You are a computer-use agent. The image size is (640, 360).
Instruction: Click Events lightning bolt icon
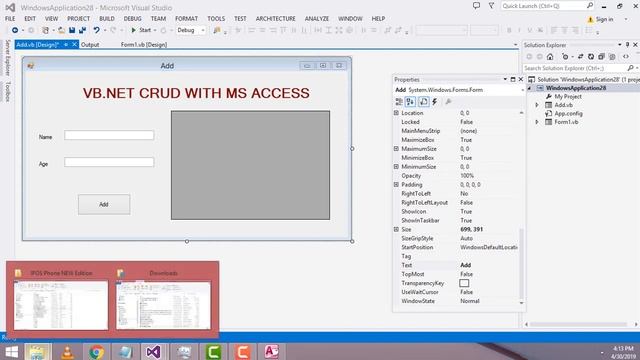coord(435,102)
